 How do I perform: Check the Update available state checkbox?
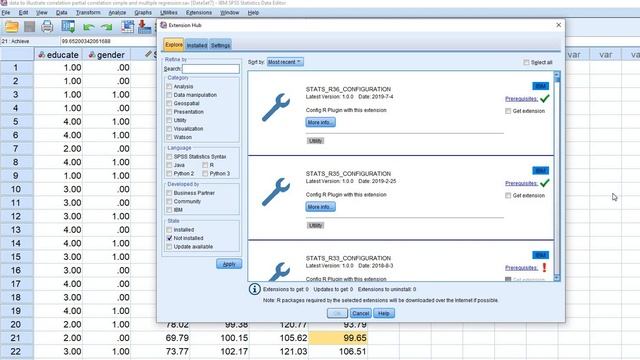click(169, 247)
